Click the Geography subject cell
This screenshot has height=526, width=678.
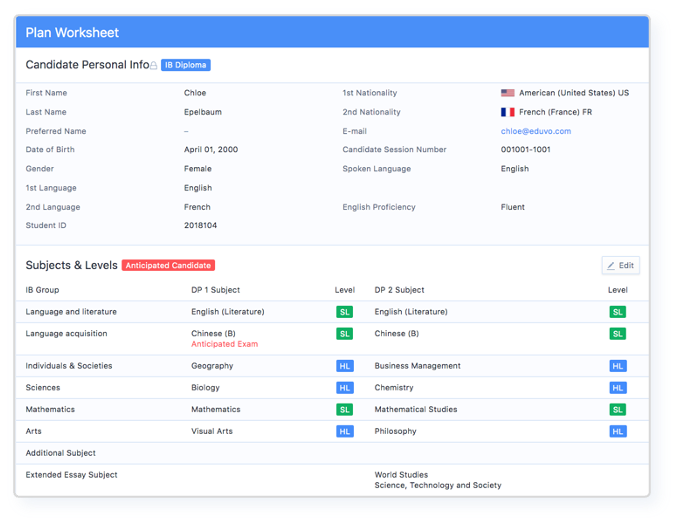pyautogui.click(x=212, y=366)
